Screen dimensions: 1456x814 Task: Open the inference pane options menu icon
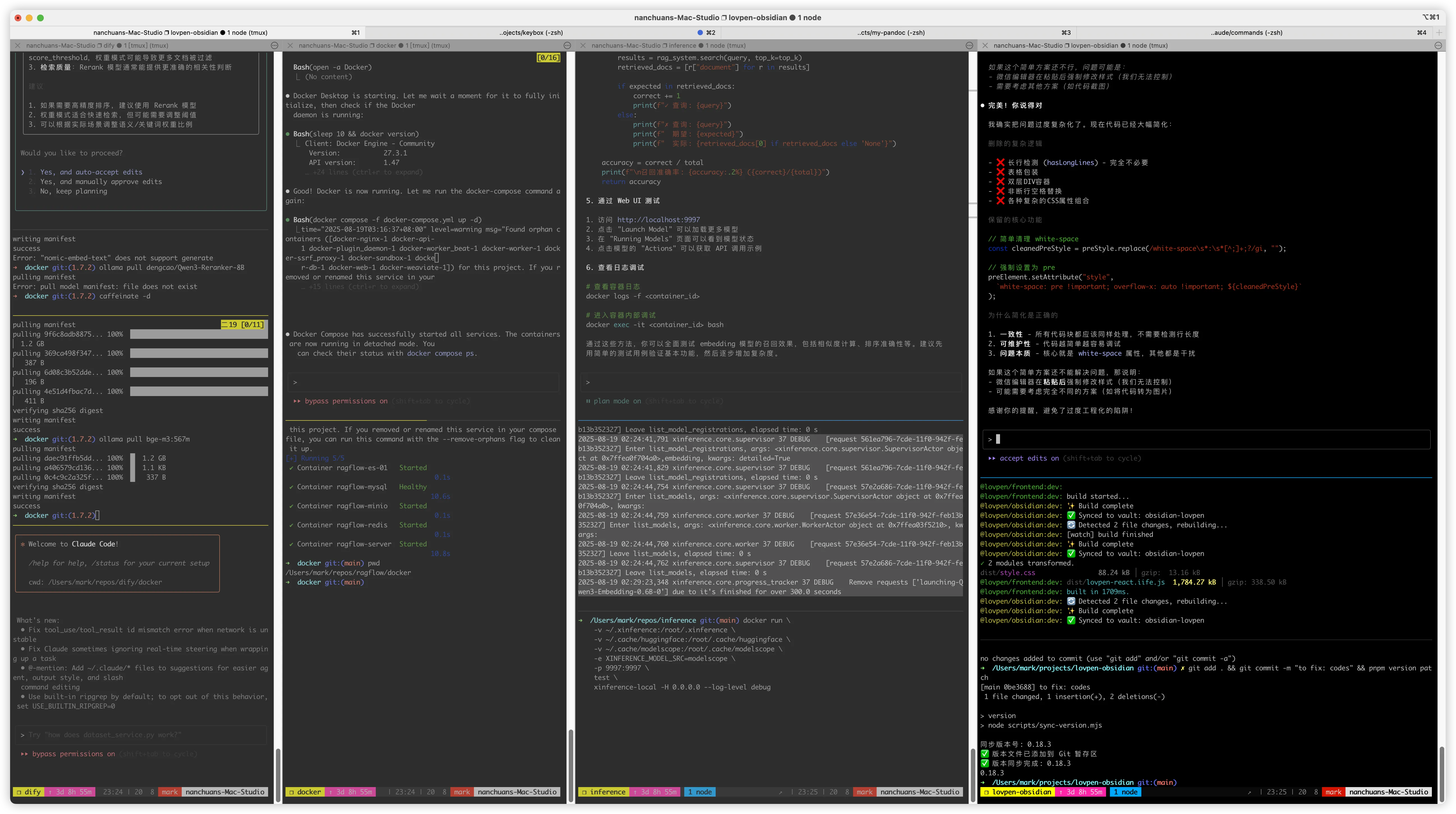[969, 45]
